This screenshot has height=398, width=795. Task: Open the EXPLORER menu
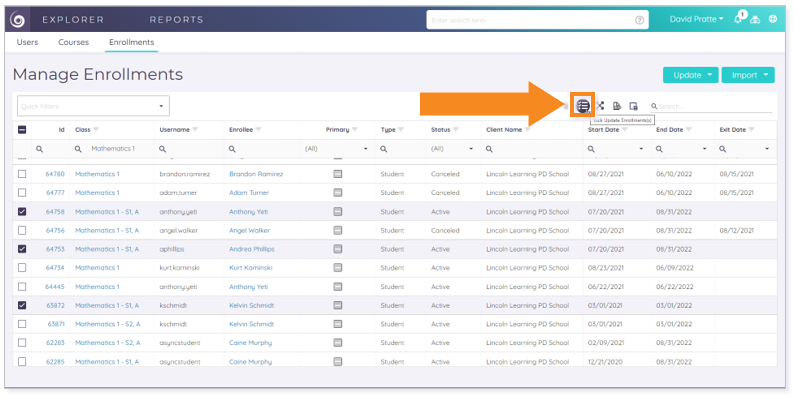pos(73,20)
